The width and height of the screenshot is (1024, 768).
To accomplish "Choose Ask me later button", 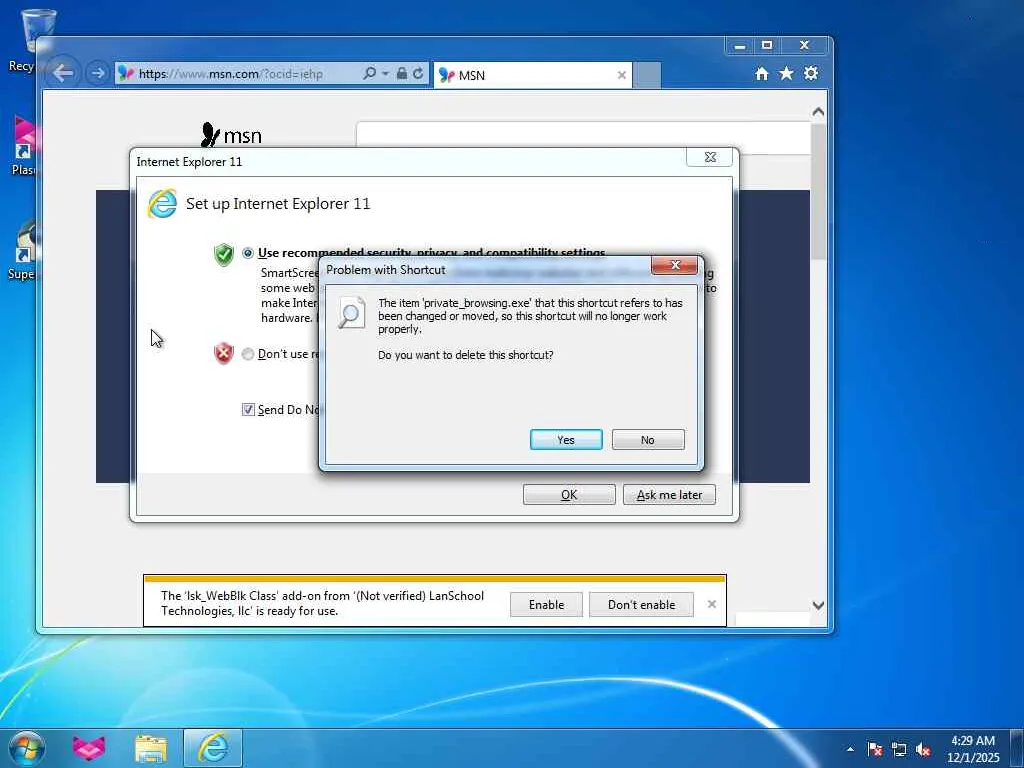I will tap(669, 494).
